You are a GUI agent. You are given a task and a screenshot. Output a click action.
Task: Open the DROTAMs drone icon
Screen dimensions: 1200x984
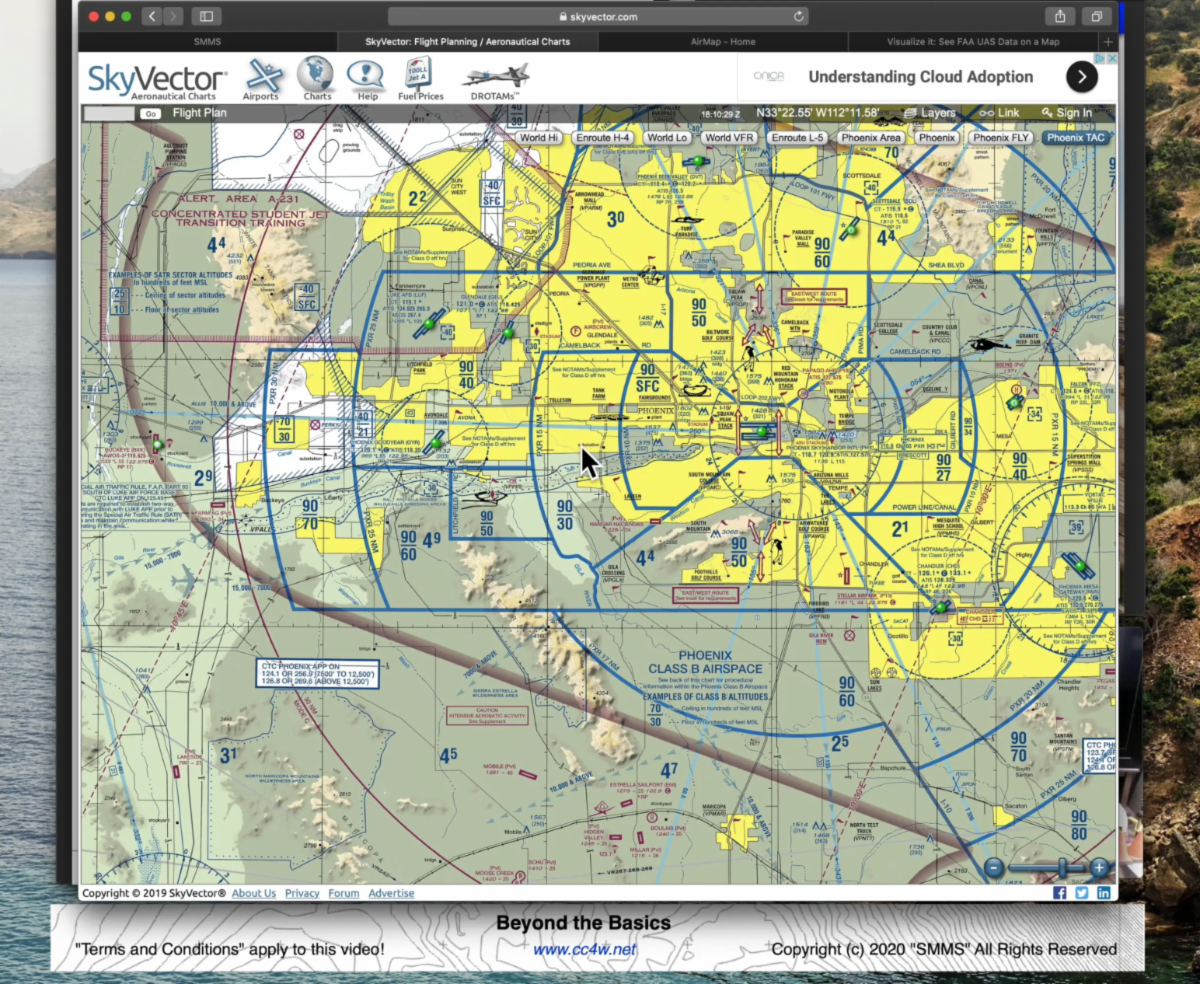pos(496,79)
